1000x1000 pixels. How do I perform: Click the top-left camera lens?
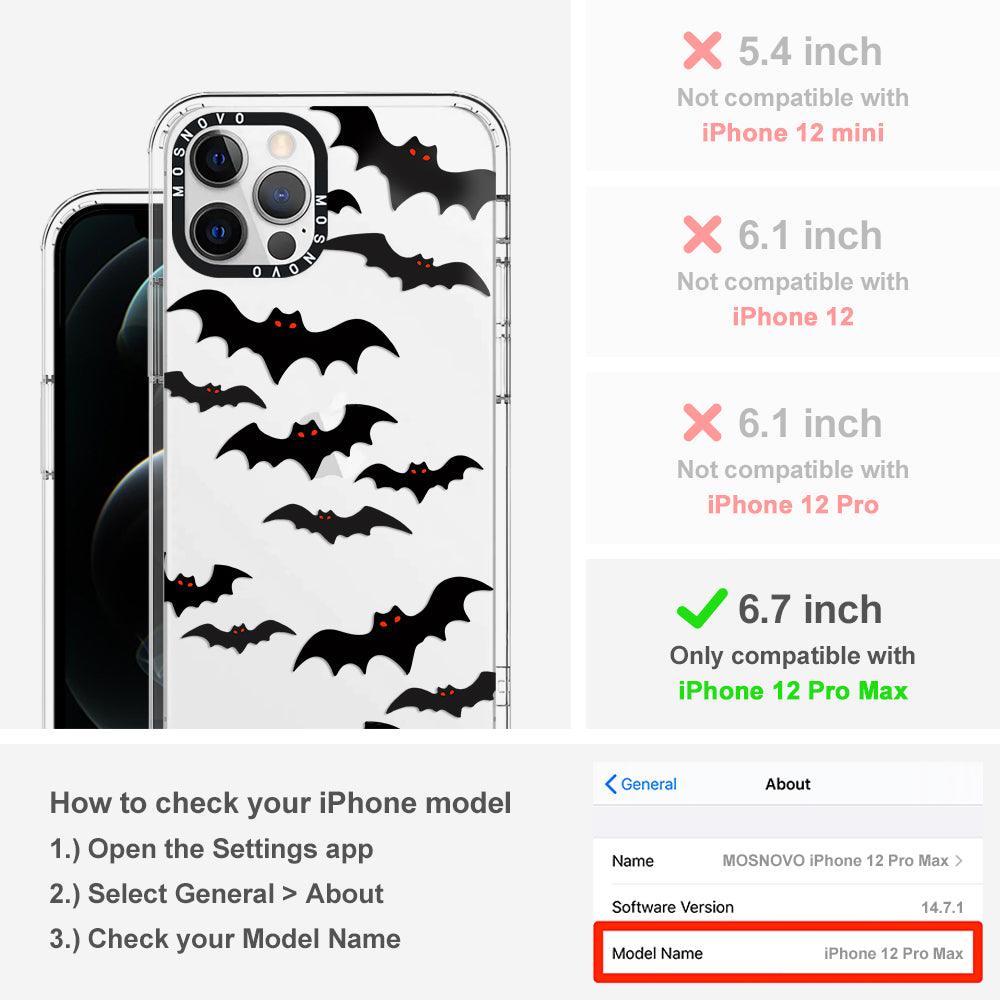point(219,159)
